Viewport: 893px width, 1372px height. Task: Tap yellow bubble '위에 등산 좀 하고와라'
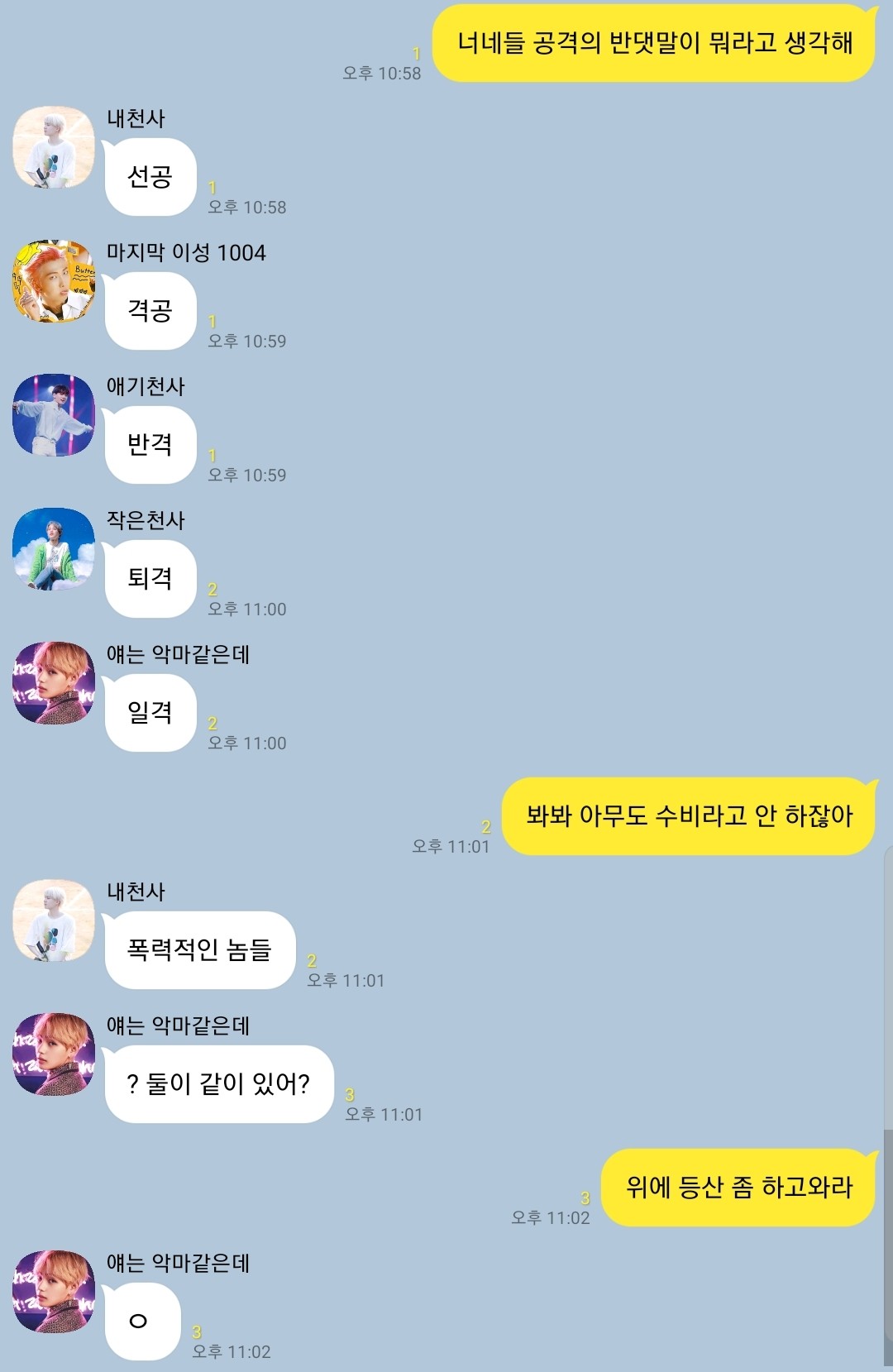(x=738, y=1188)
